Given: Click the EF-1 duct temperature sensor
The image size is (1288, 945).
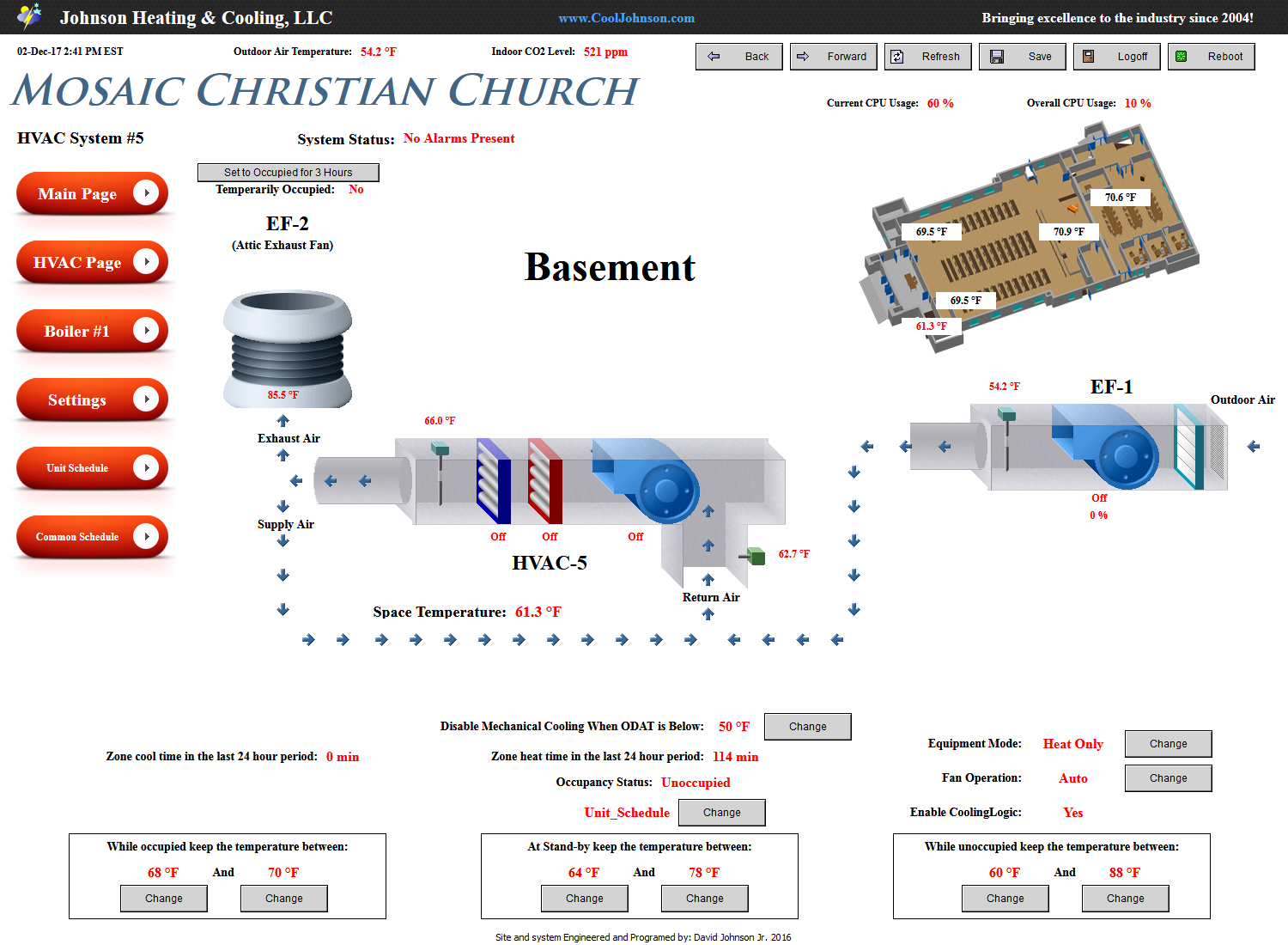Looking at the screenshot, I should click(x=1006, y=438).
